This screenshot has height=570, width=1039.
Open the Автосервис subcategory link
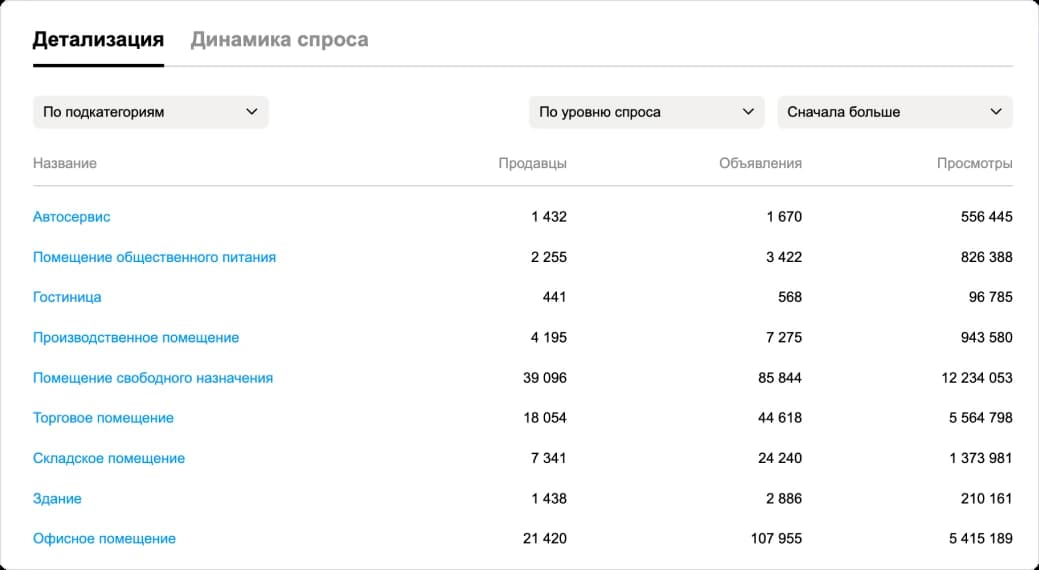(x=72, y=217)
